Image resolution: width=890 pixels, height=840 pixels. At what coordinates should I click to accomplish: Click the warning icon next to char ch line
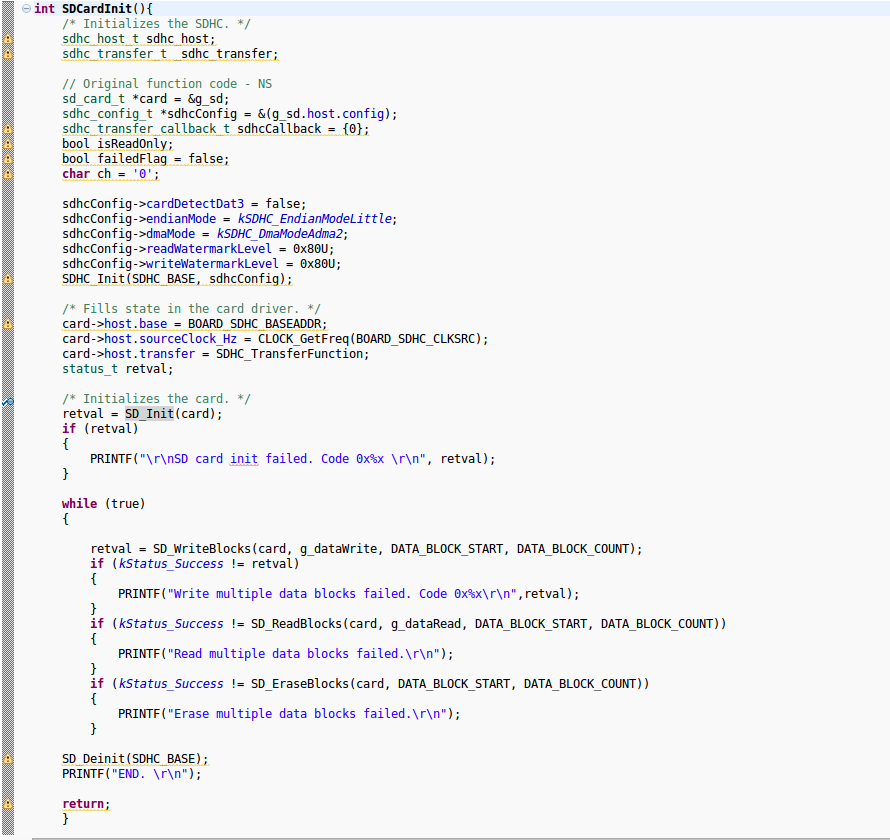7,173
